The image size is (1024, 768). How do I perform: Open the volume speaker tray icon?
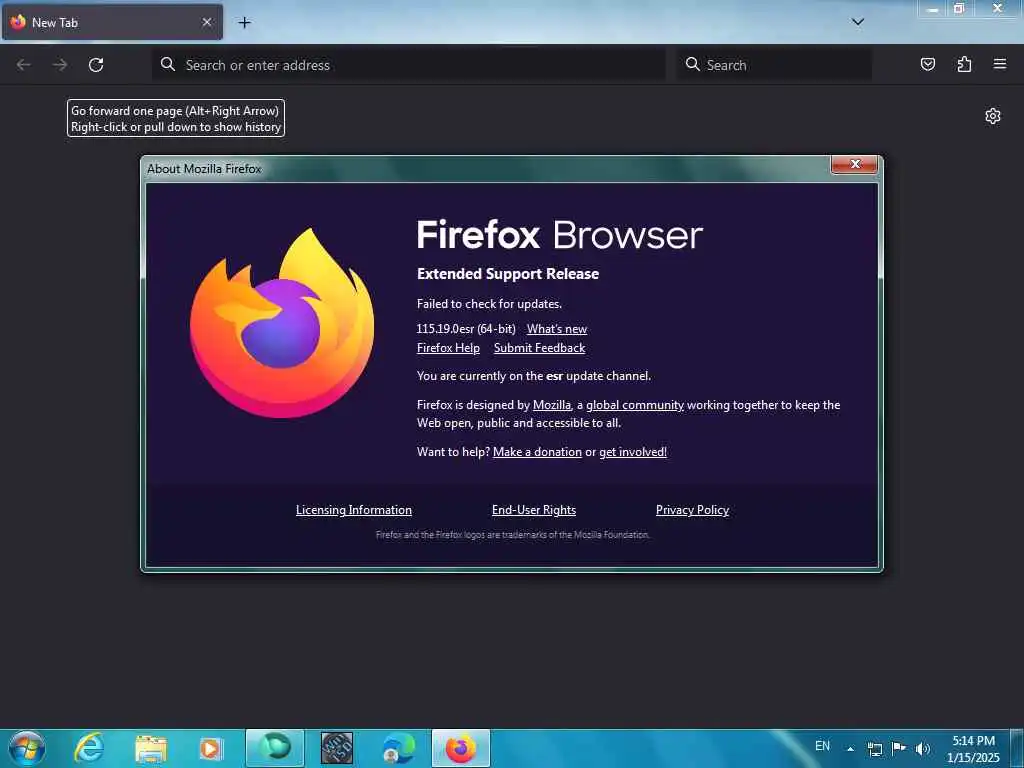[x=922, y=749]
